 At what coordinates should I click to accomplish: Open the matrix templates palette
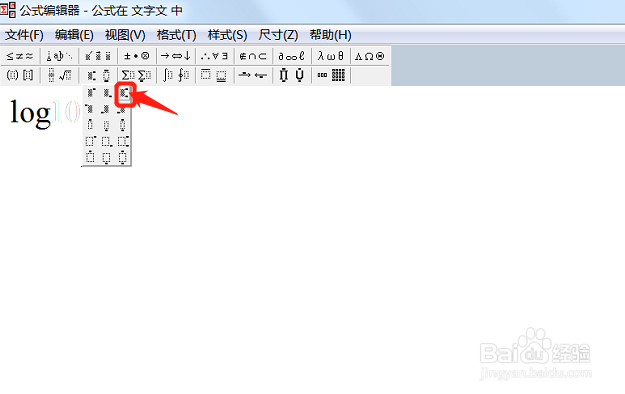click(330, 75)
